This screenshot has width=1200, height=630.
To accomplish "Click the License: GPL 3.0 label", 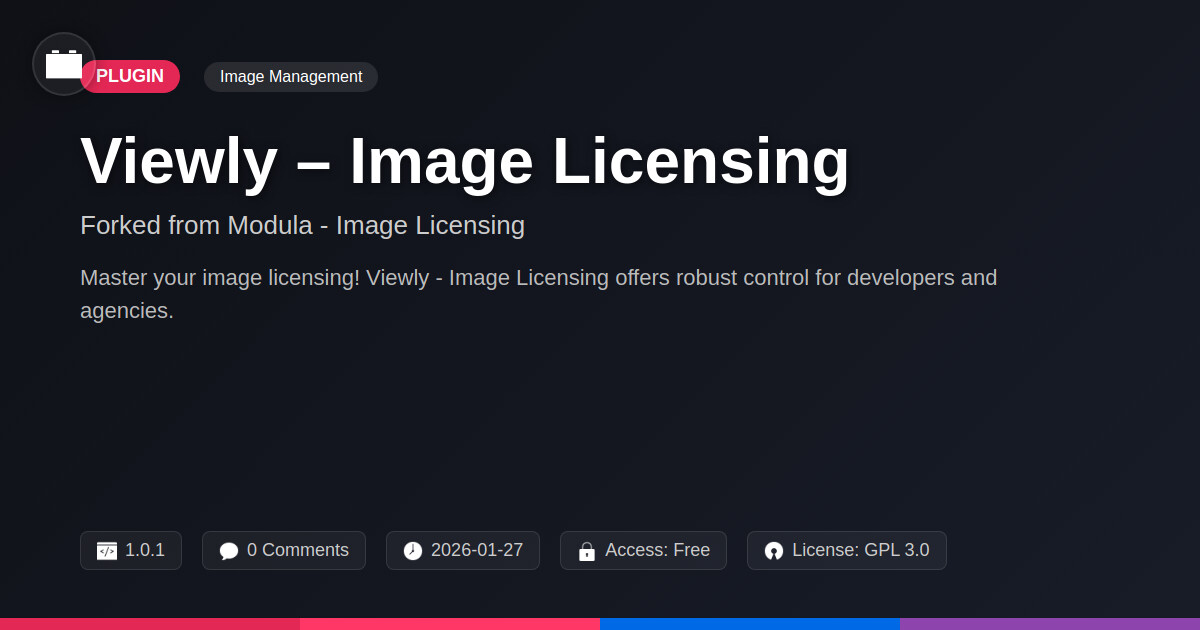I will [x=860, y=550].
